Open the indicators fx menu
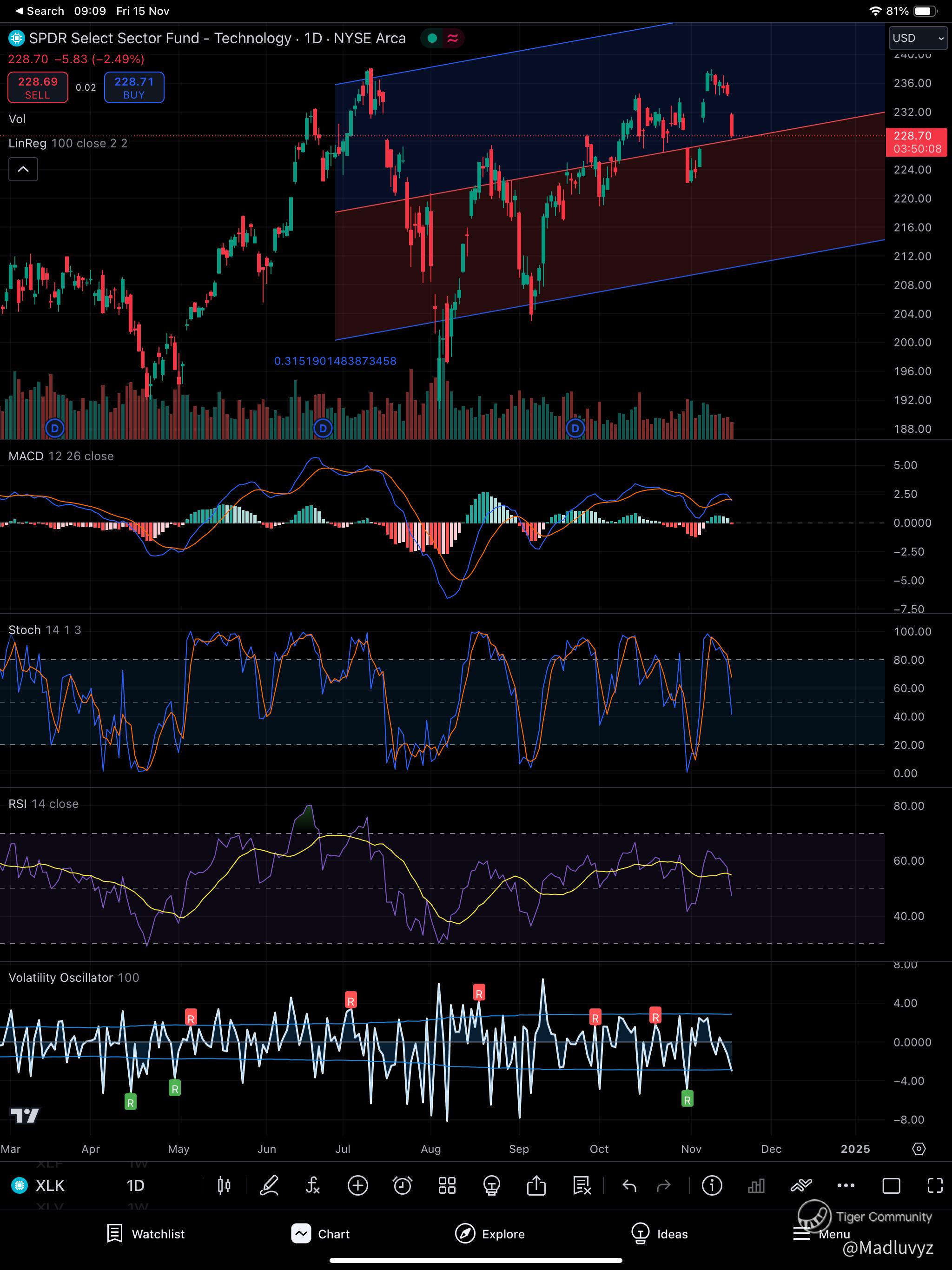The height and width of the screenshot is (1270, 952). [313, 1185]
